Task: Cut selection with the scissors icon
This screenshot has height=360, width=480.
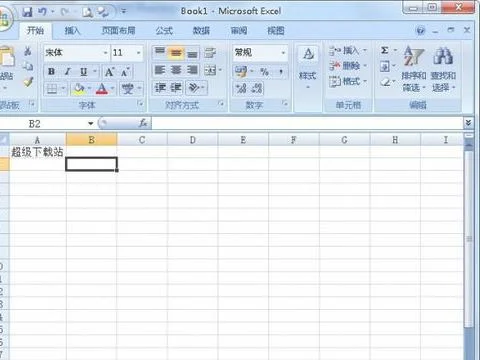Action: pos(28,51)
